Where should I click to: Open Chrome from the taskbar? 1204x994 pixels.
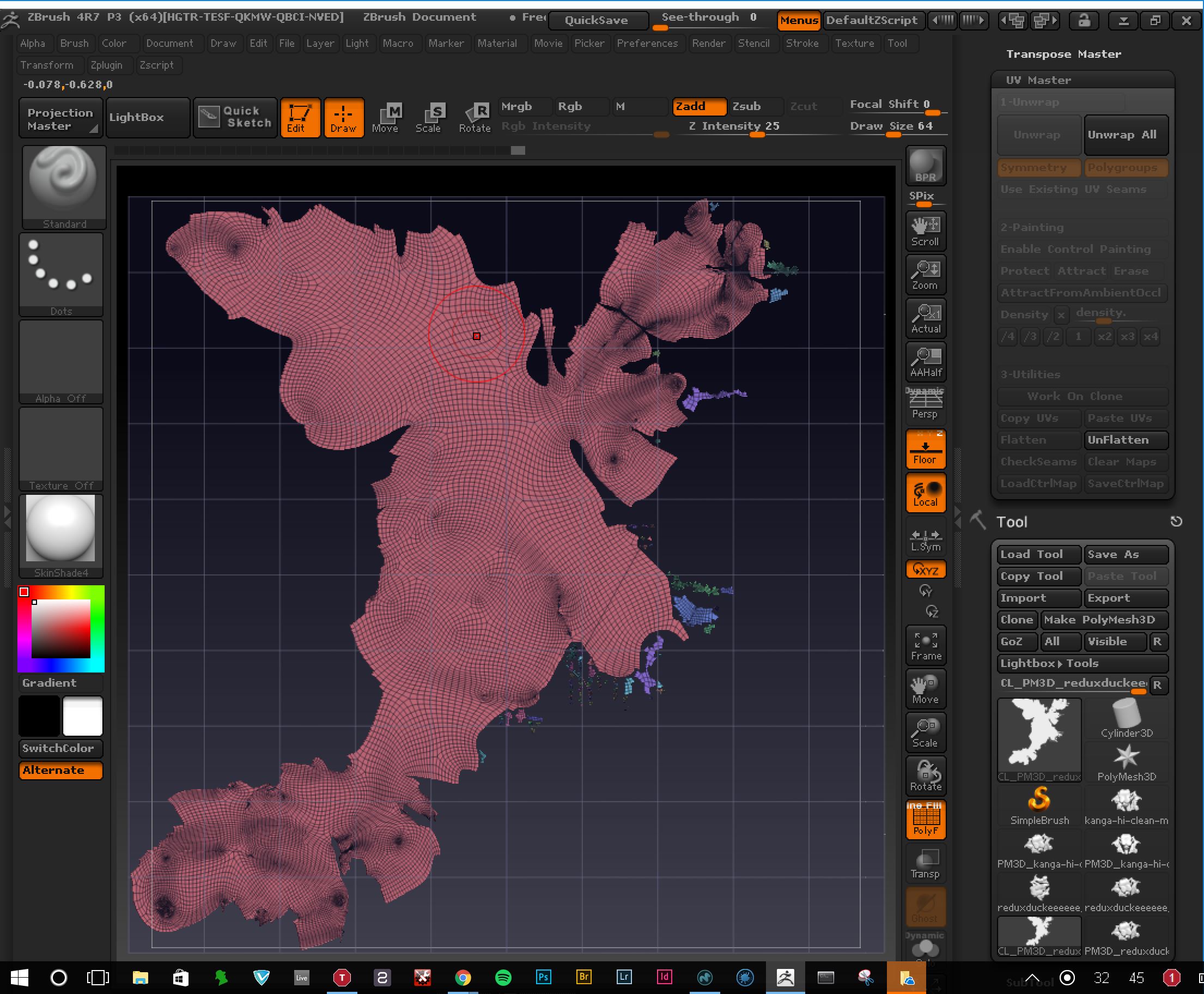463,978
